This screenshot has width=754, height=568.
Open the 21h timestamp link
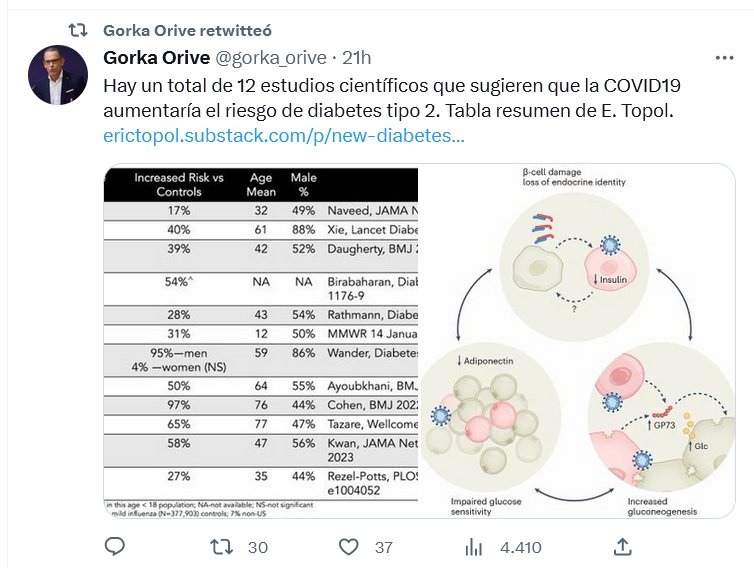point(356,56)
